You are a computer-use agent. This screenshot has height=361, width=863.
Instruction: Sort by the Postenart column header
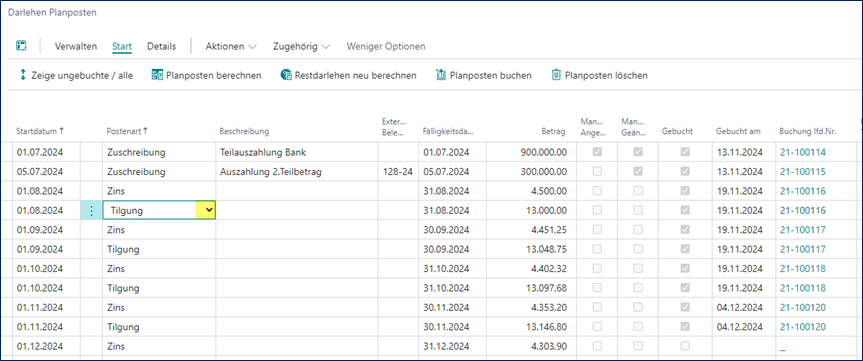click(x=128, y=132)
